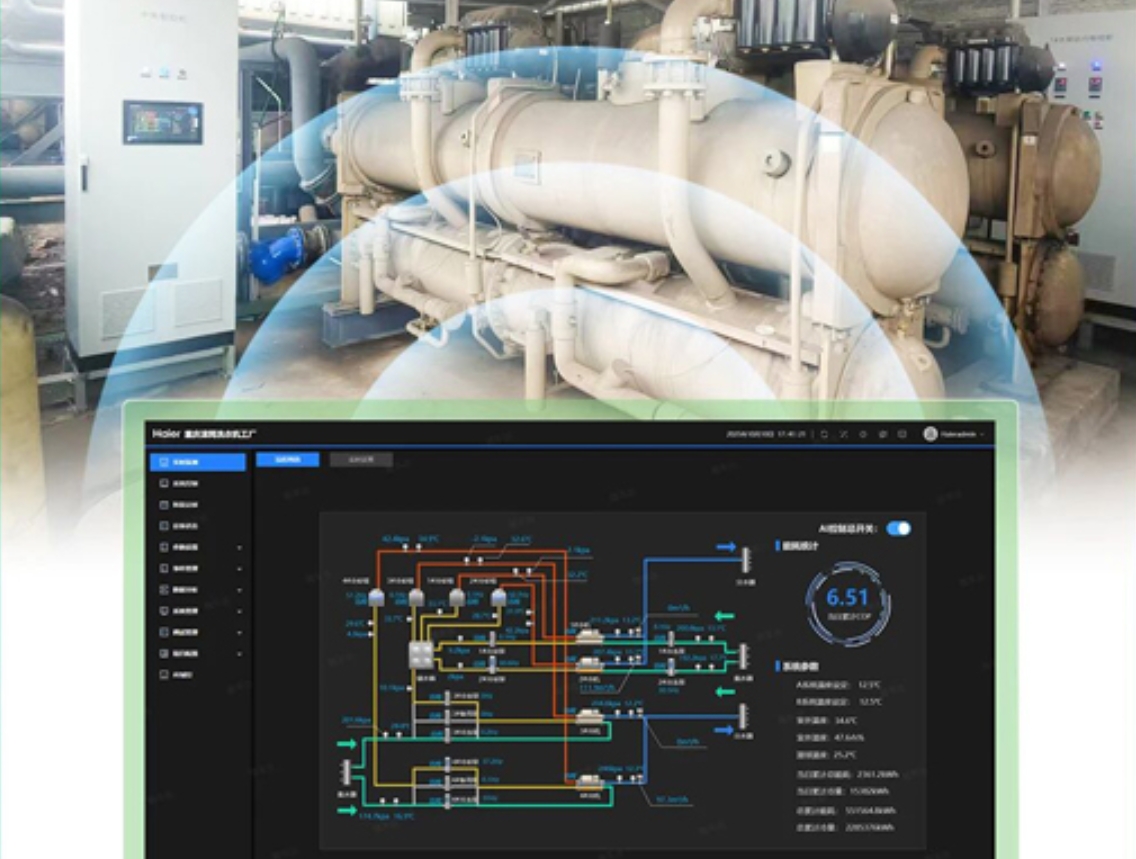Viewport: 1136px width, 859px height.
Task: Click the user avatar icon
Action: tap(930, 434)
